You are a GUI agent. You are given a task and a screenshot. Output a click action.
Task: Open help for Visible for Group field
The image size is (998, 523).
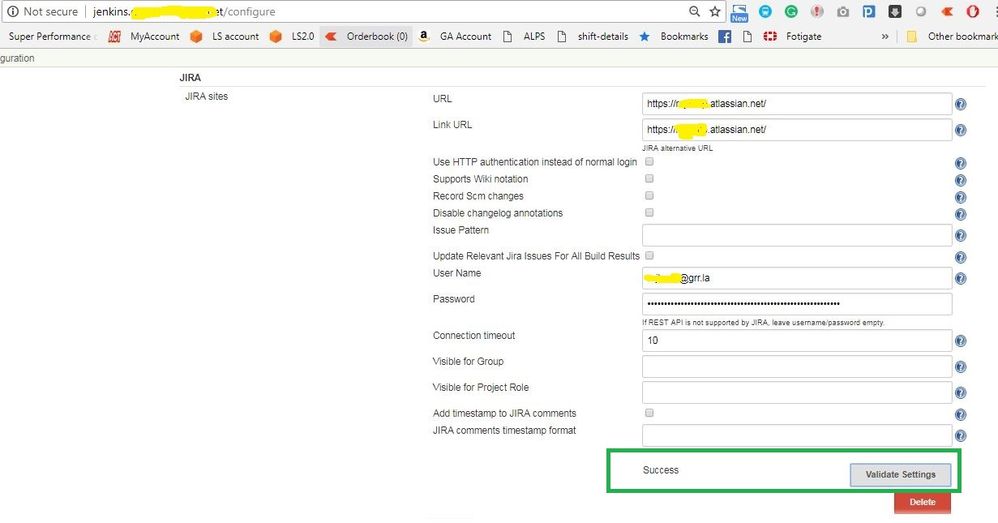pos(960,366)
